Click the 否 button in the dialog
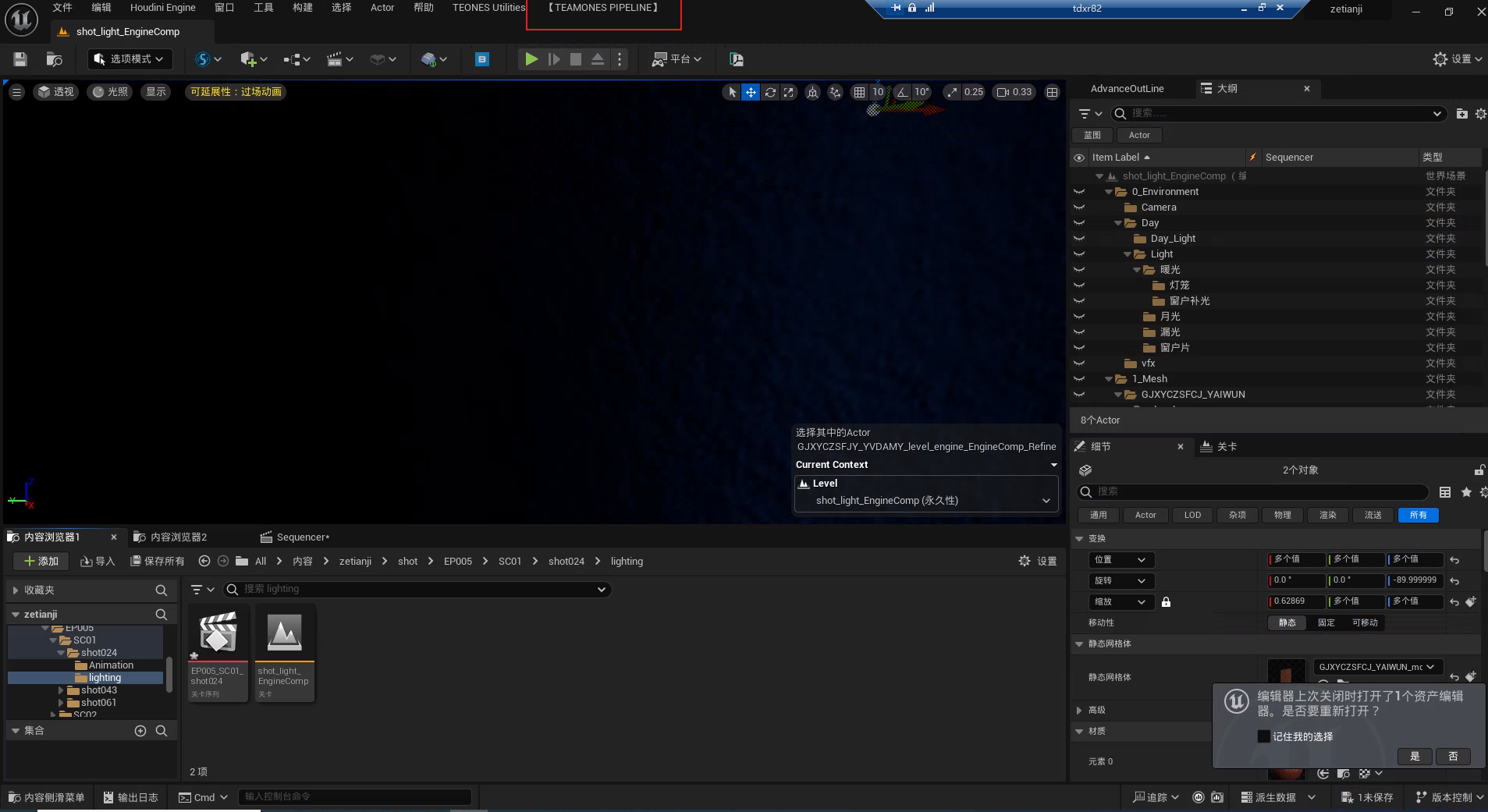 tap(1452, 757)
